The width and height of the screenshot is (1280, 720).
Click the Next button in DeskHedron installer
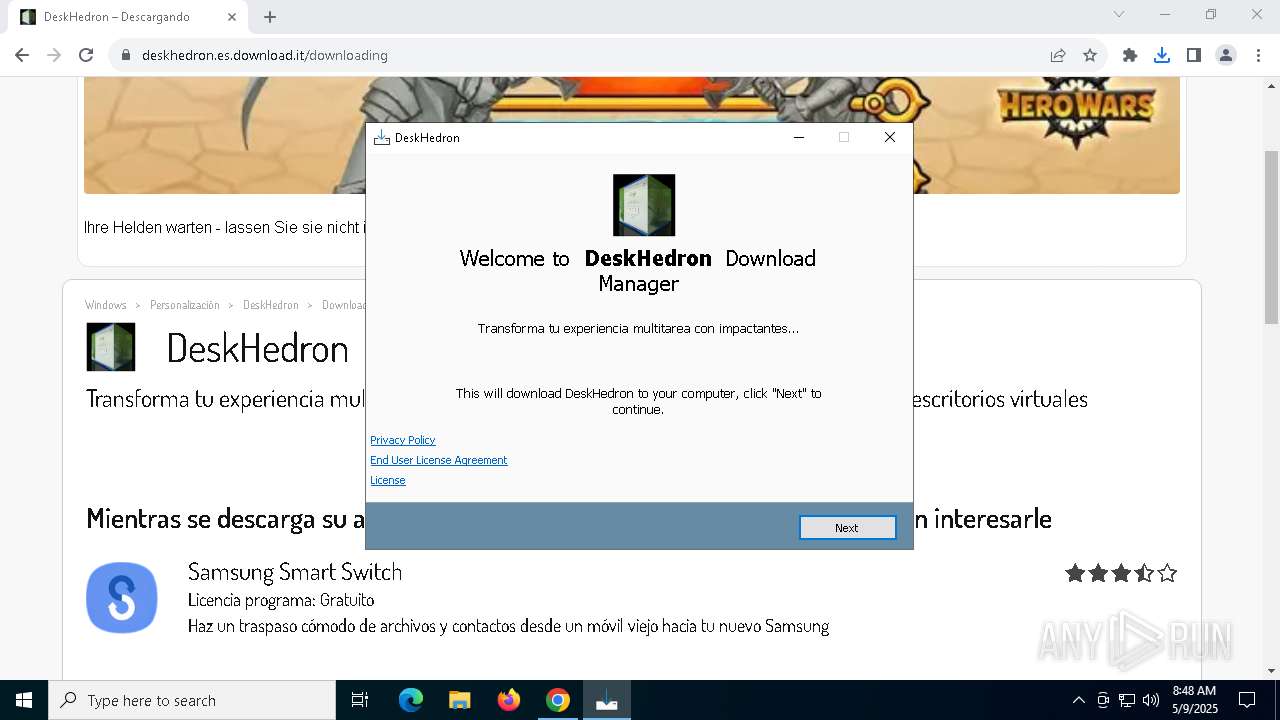click(847, 528)
